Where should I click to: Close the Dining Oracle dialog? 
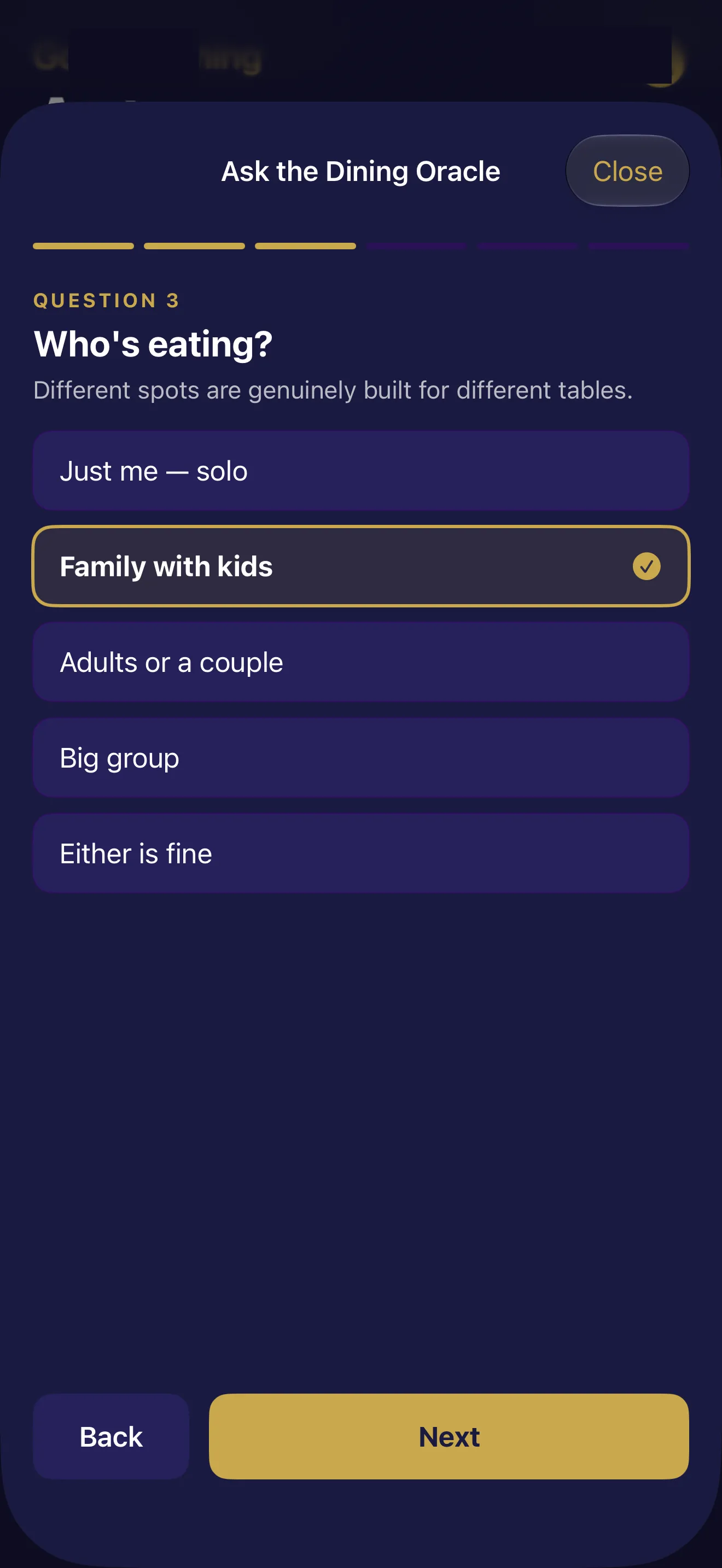[x=627, y=171]
